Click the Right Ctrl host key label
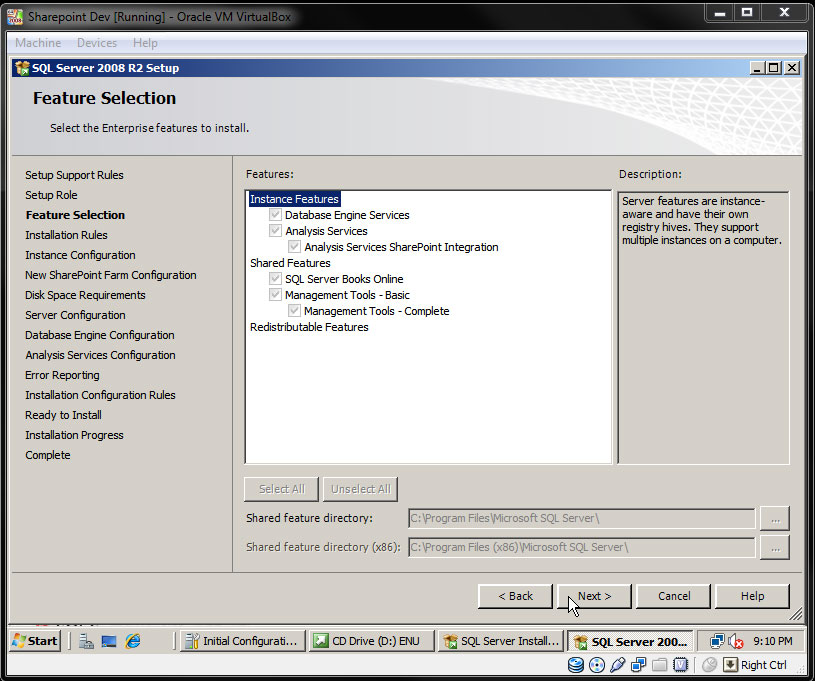 764,665
